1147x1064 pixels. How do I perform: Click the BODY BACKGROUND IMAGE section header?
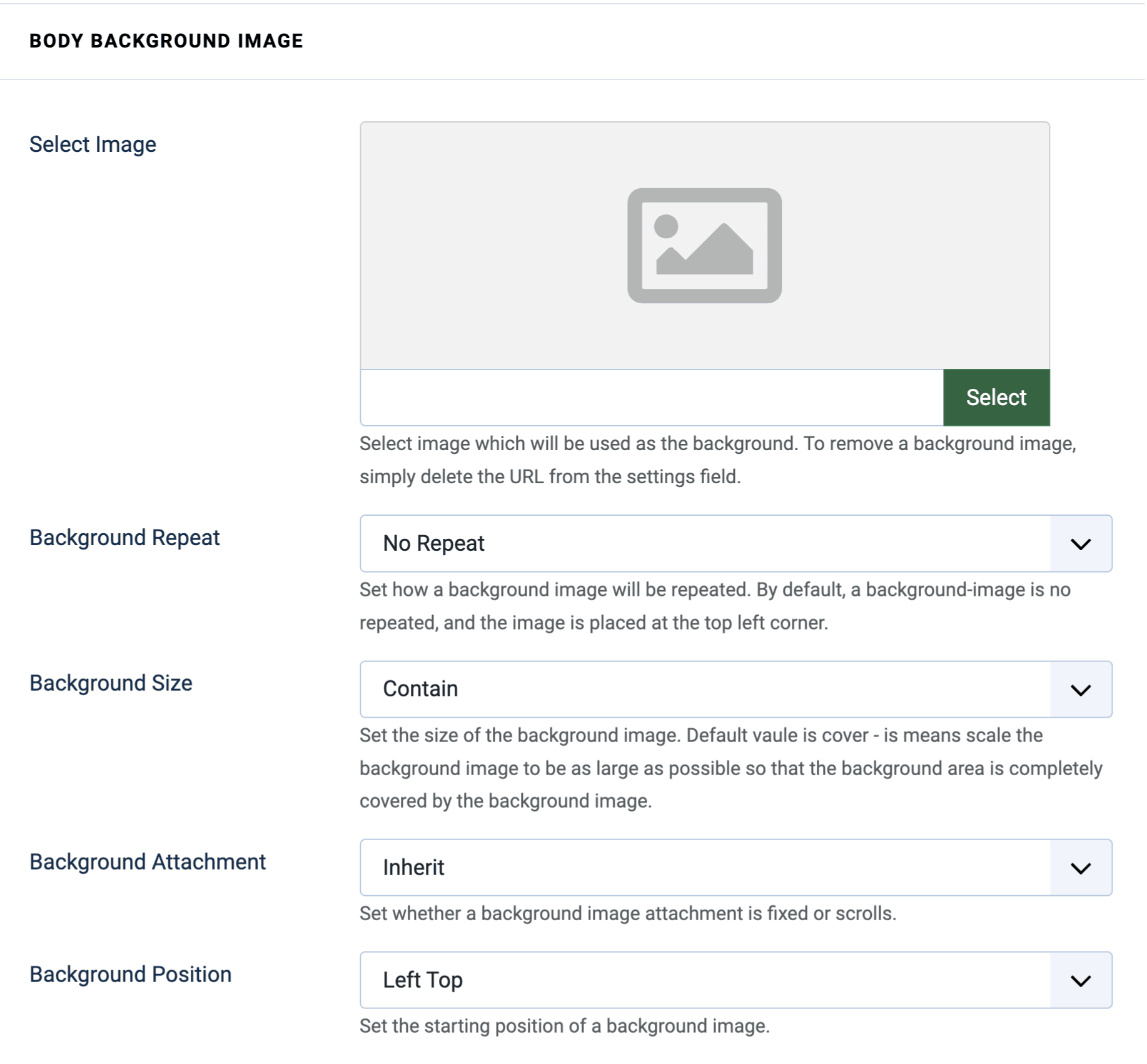tap(166, 41)
